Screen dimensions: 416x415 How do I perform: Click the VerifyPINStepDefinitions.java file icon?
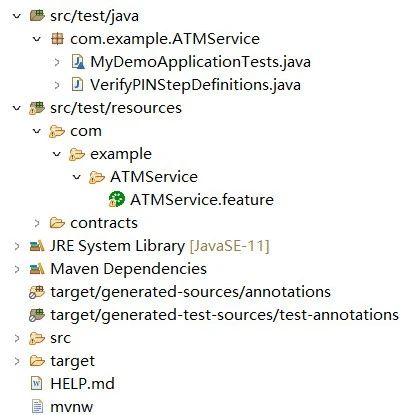(77, 85)
